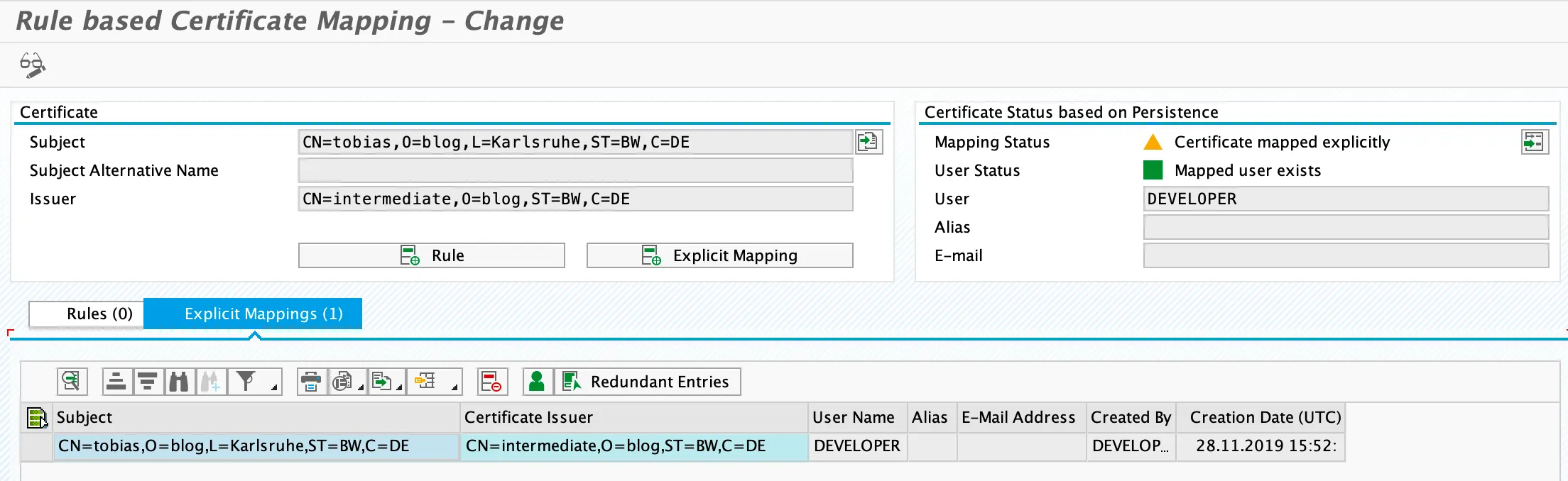The image size is (1568, 481).
Task: Select the Explicit Mappings (1) tab
Action: point(263,314)
